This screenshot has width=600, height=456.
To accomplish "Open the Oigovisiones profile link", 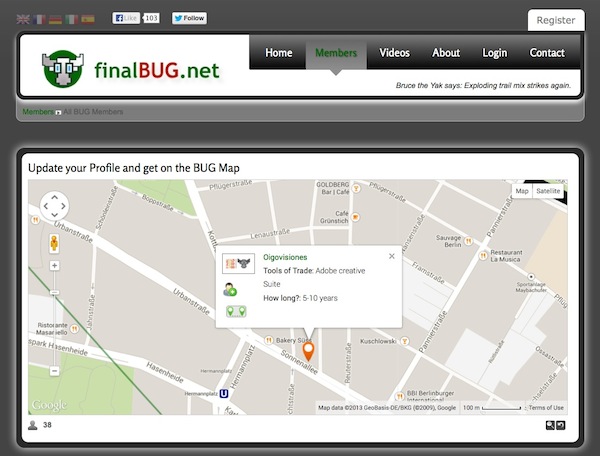I will (285, 257).
